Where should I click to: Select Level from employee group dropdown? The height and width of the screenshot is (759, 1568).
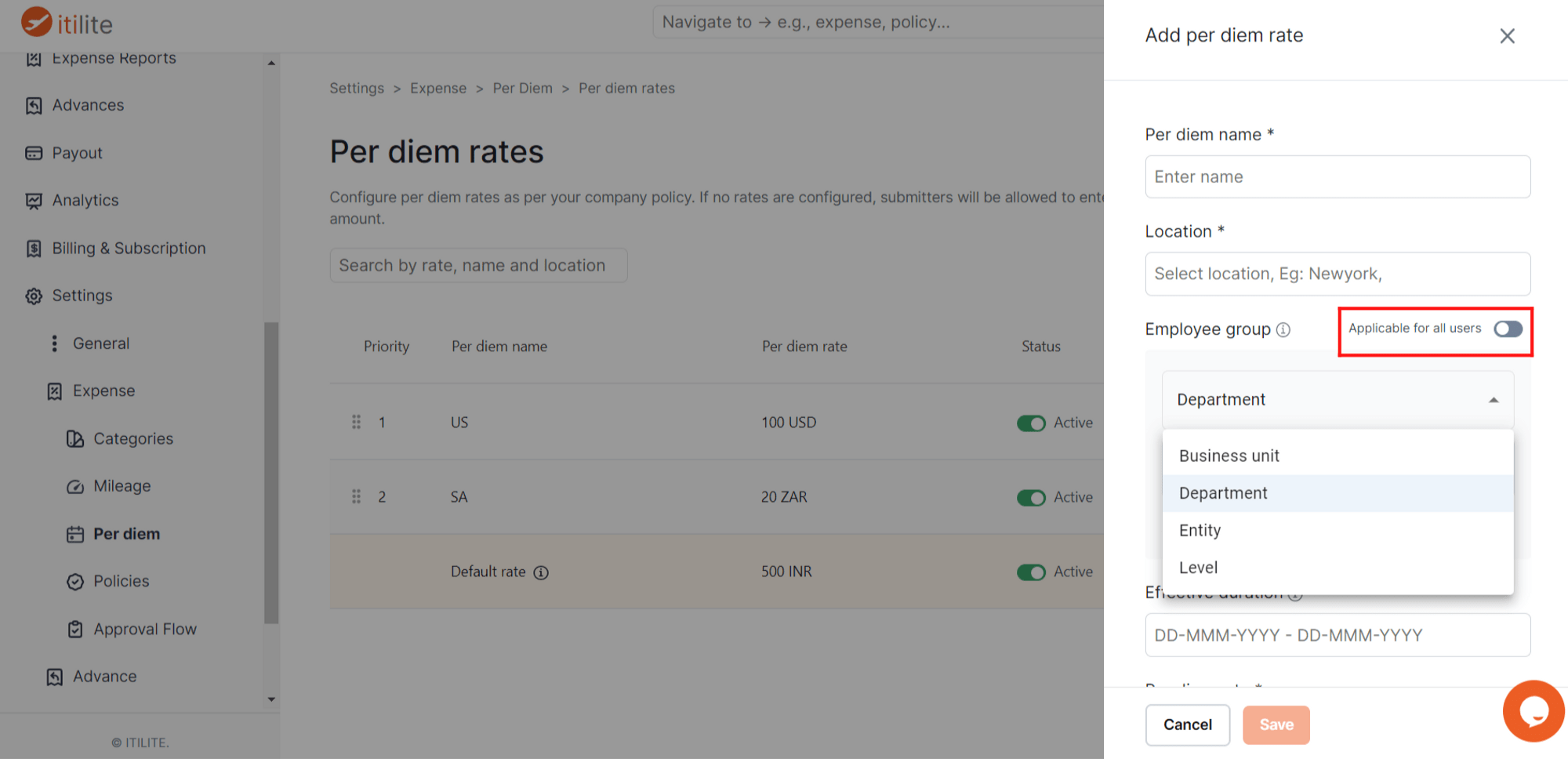[x=1197, y=567]
